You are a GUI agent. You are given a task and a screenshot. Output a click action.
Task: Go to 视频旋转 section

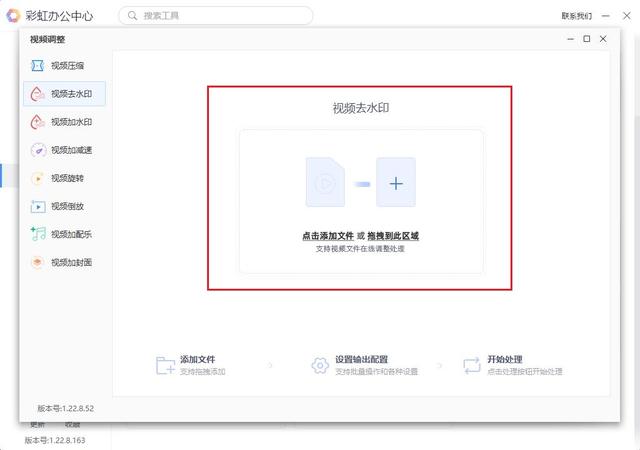64,178
